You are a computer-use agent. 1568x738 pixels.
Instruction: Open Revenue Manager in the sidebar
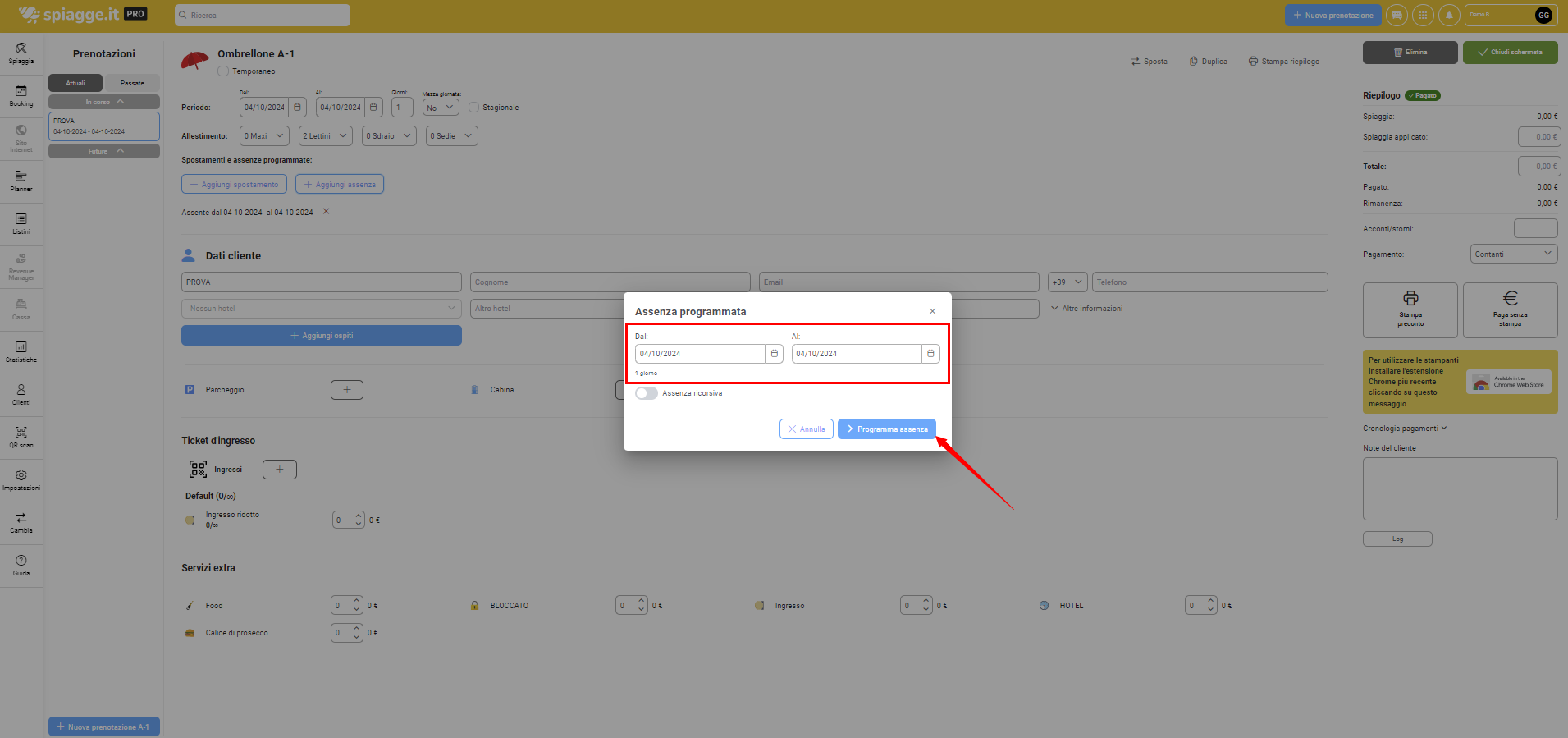[21, 267]
